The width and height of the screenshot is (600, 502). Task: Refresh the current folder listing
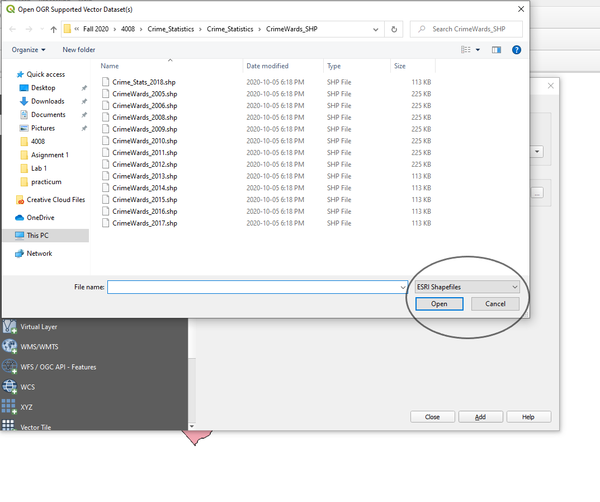pos(395,29)
